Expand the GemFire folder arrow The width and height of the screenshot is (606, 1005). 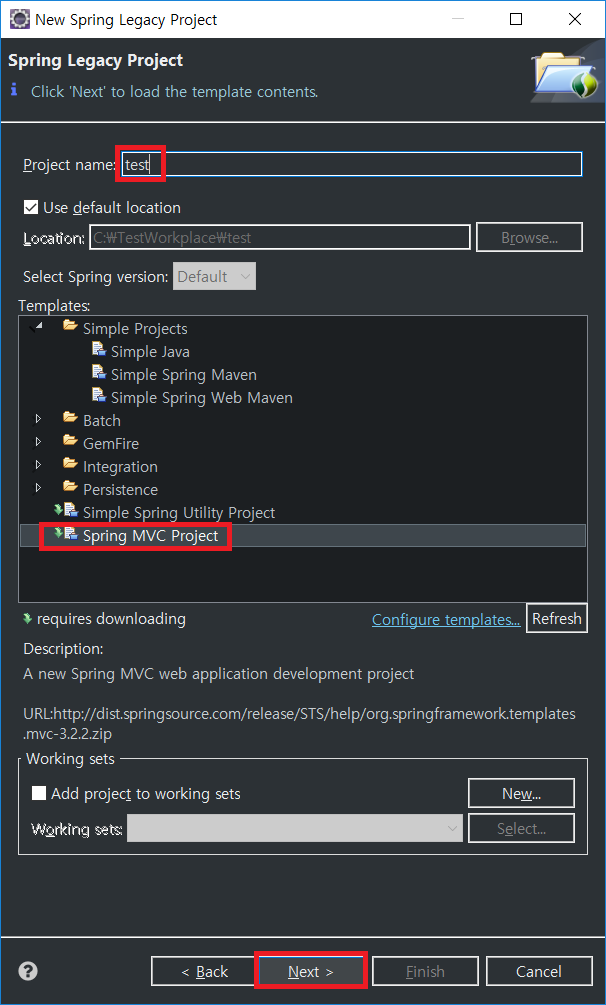(38, 442)
